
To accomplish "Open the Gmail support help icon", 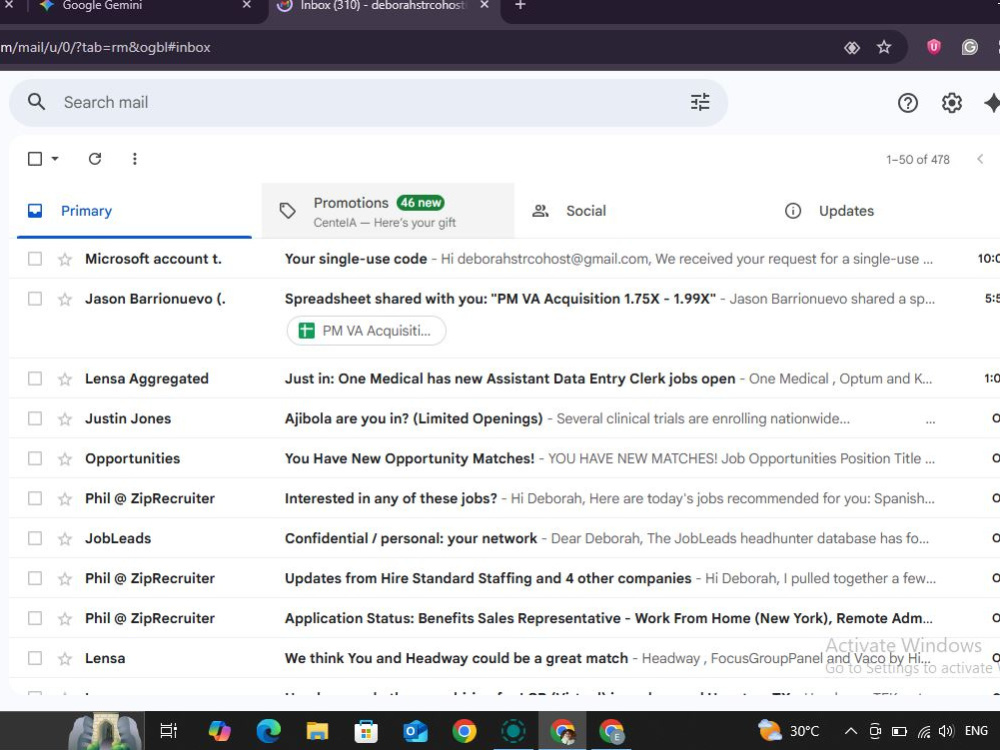I will (x=908, y=103).
